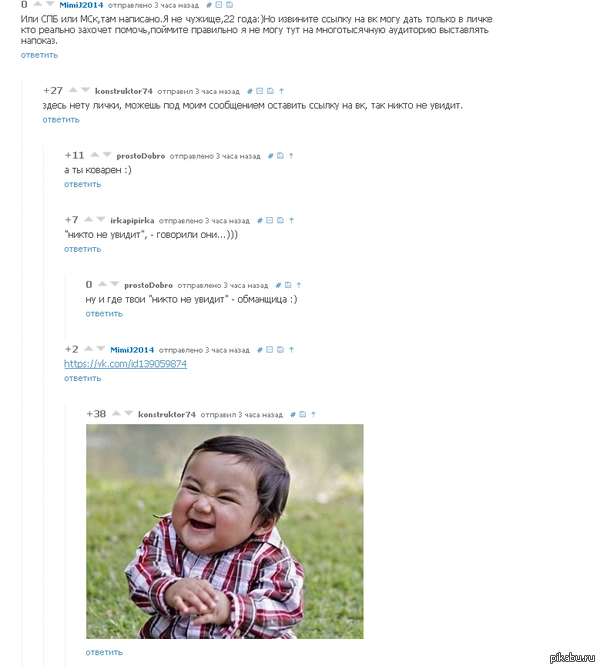
Task: Reply to 'а ты коварен' comment
Action: (82, 184)
